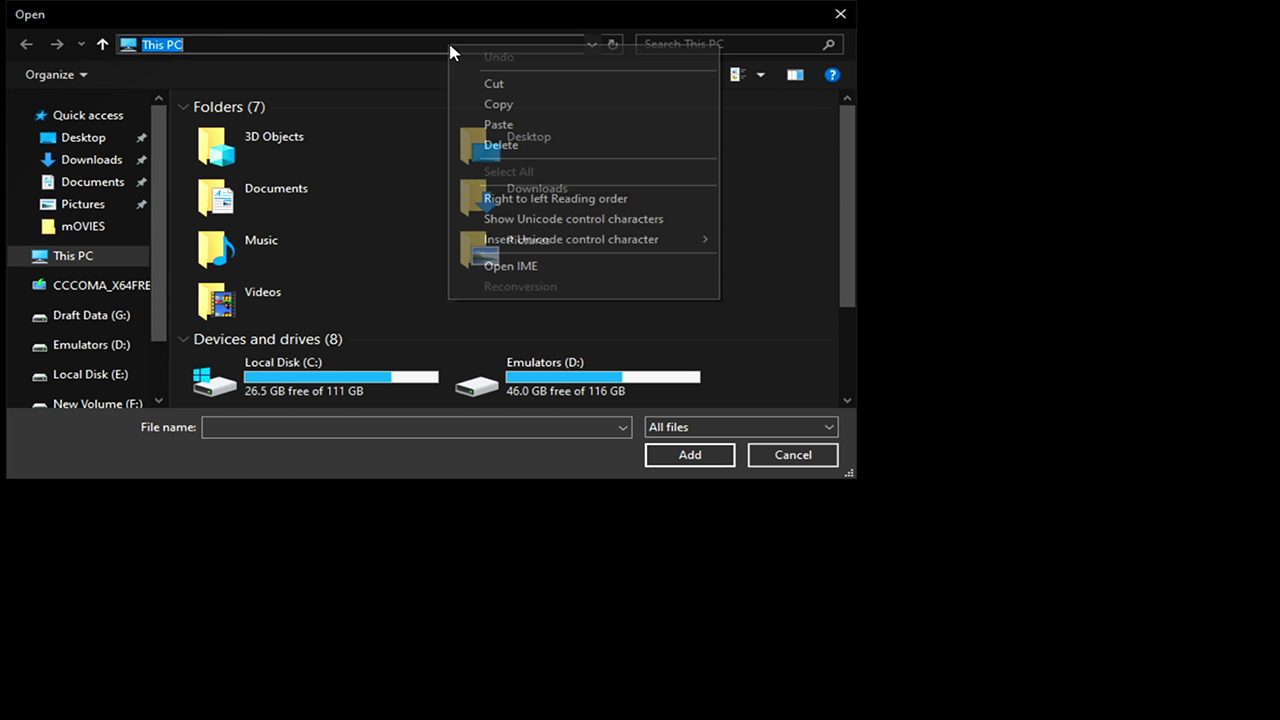Collapse the Folders (7) group
This screenshot has height=720, width=1280.
click(183, 107)
